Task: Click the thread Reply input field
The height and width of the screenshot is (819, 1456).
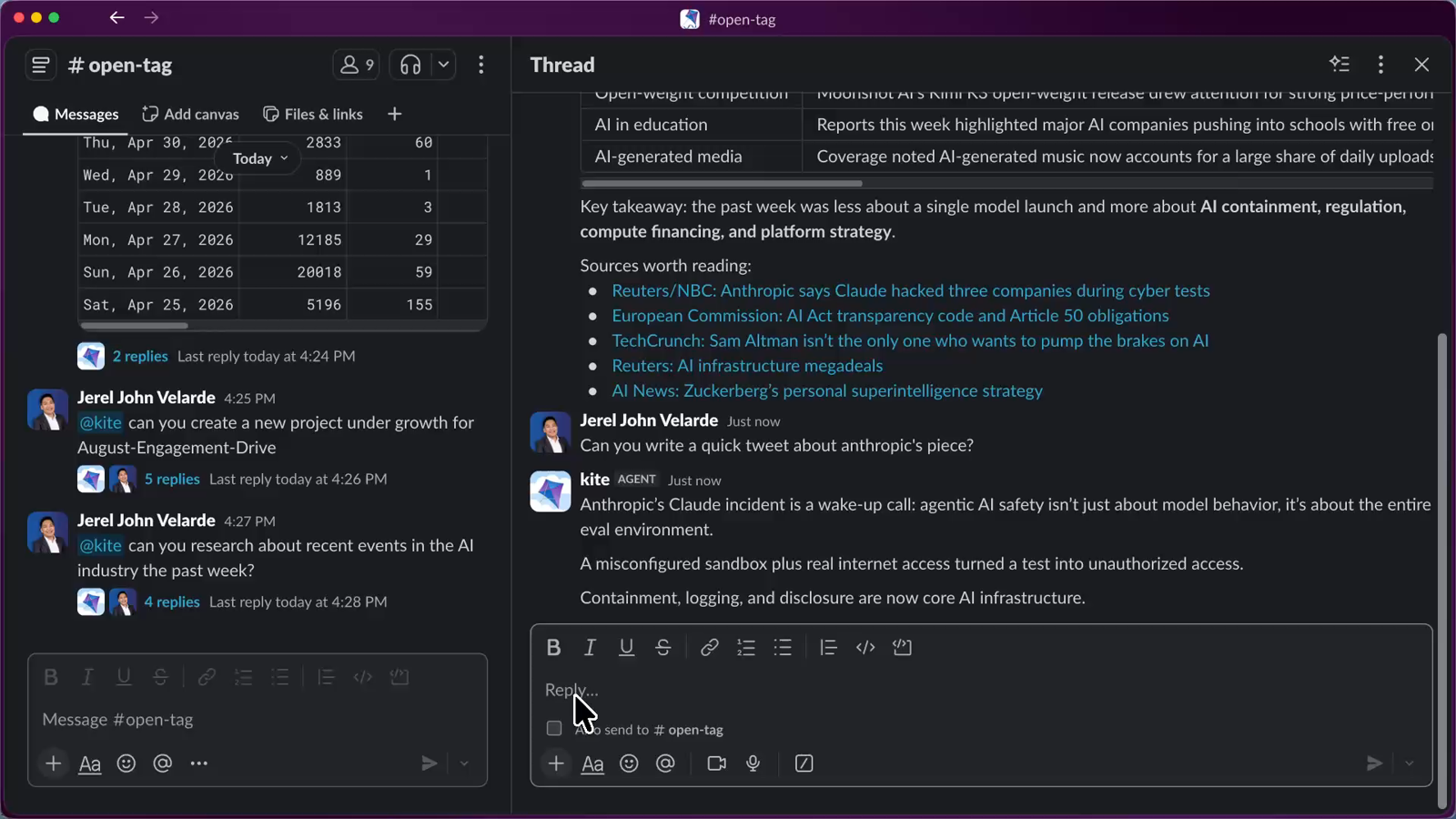Action: click(x=981, y=690)
